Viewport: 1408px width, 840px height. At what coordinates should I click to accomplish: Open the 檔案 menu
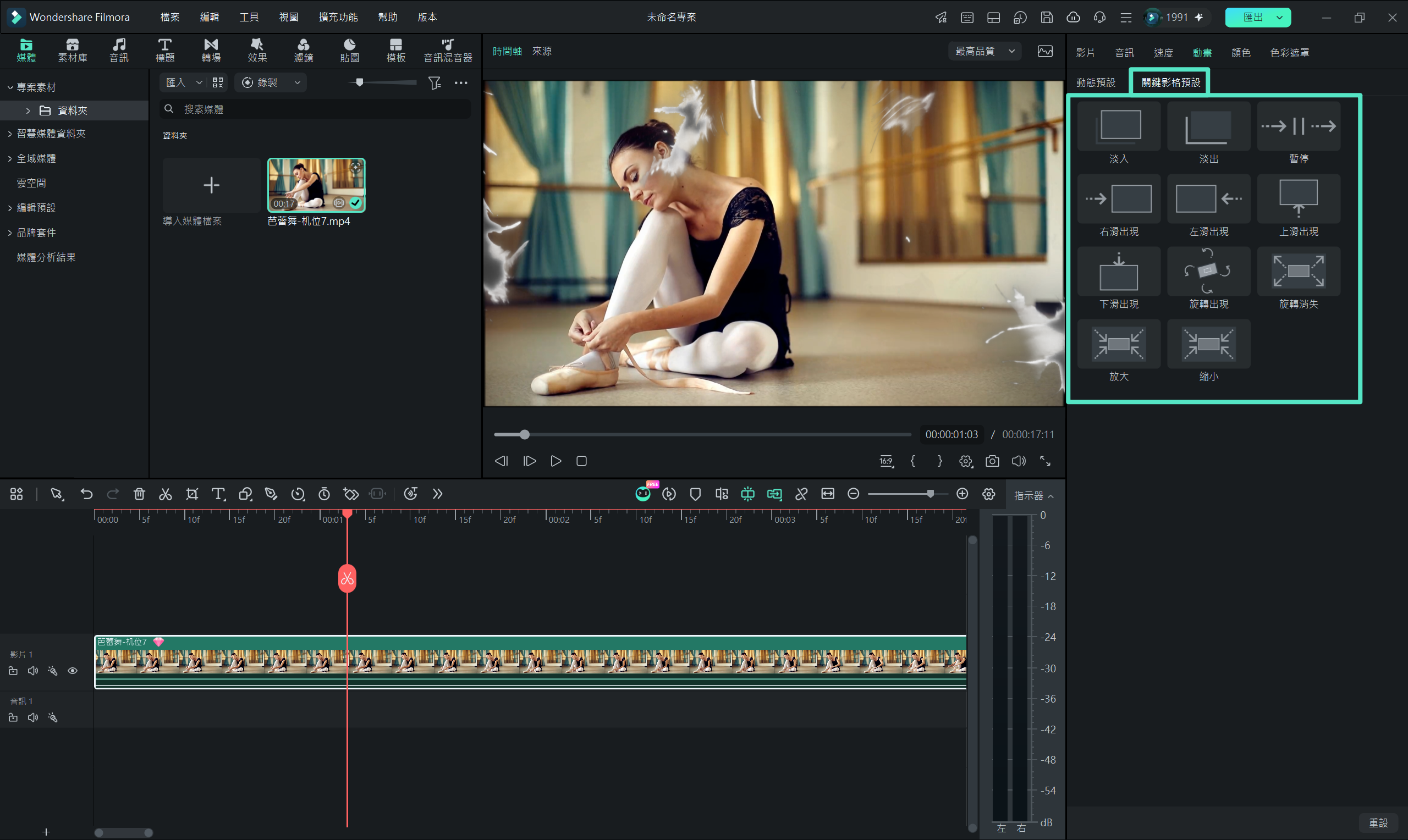point(170,17)
